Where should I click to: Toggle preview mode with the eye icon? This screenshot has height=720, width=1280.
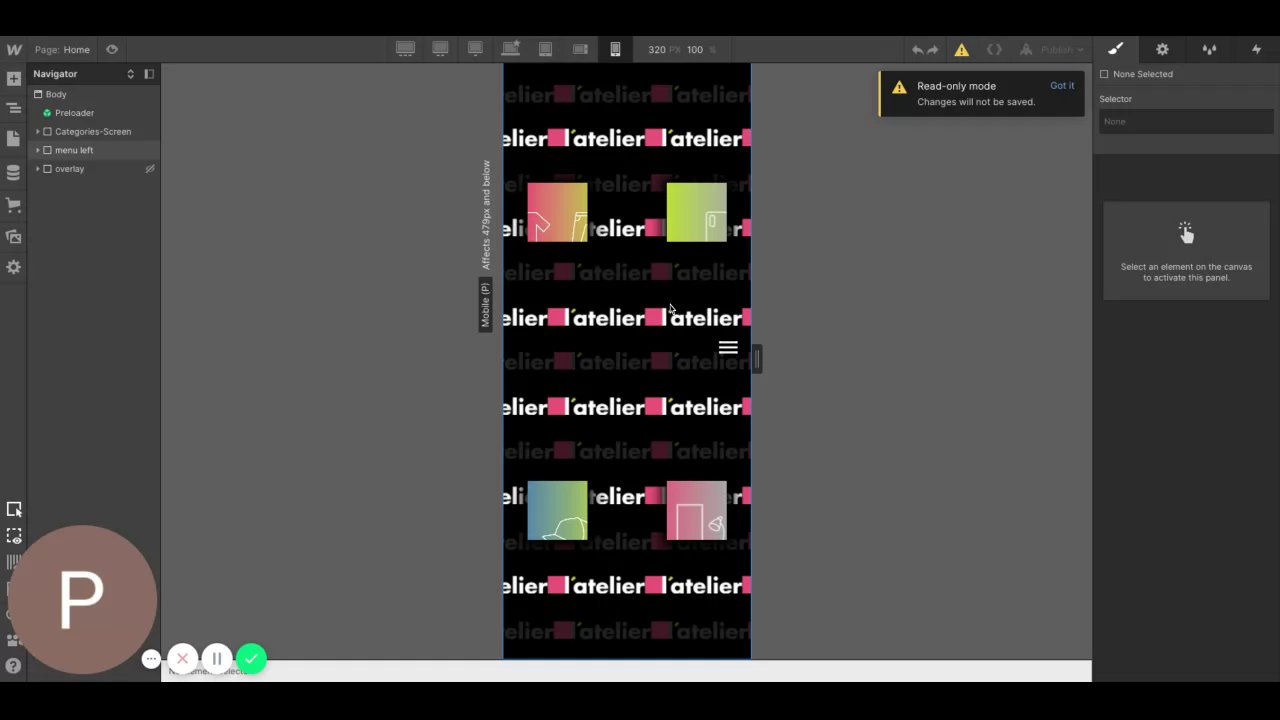112,49
